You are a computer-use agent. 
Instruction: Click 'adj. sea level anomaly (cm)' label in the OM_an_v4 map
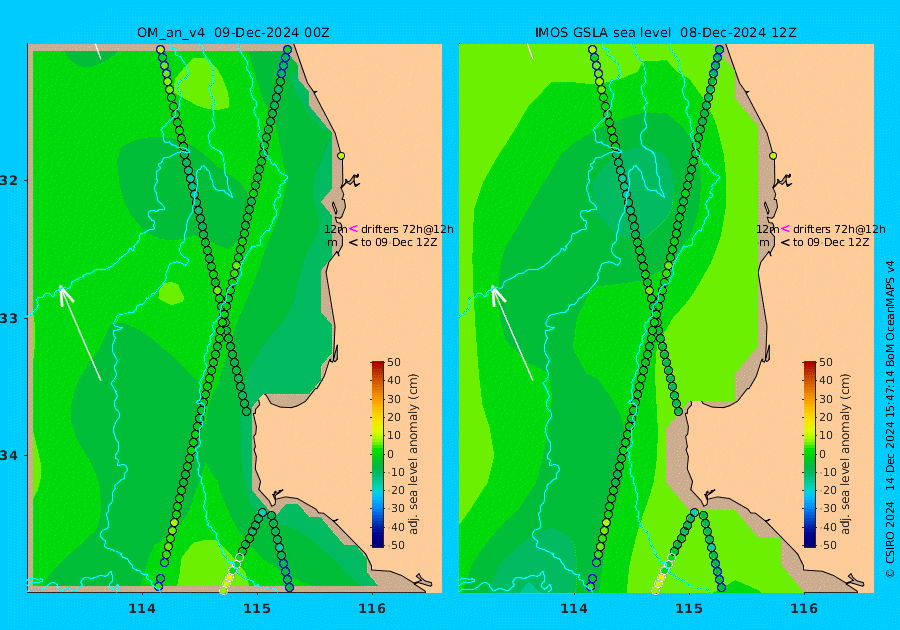click(413, 454)
